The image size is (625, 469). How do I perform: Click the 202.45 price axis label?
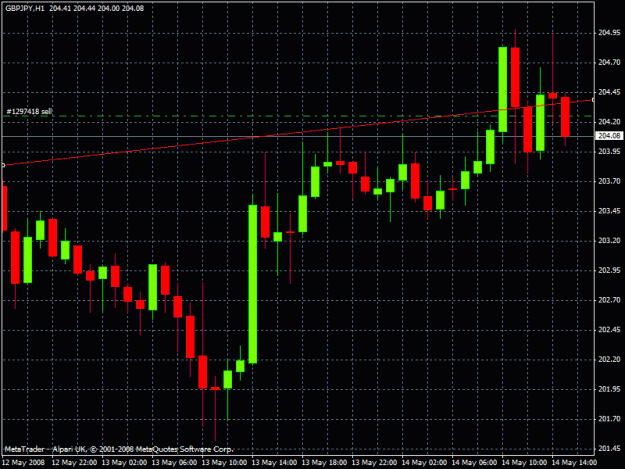pyautogui.click(x=609, y=330)
